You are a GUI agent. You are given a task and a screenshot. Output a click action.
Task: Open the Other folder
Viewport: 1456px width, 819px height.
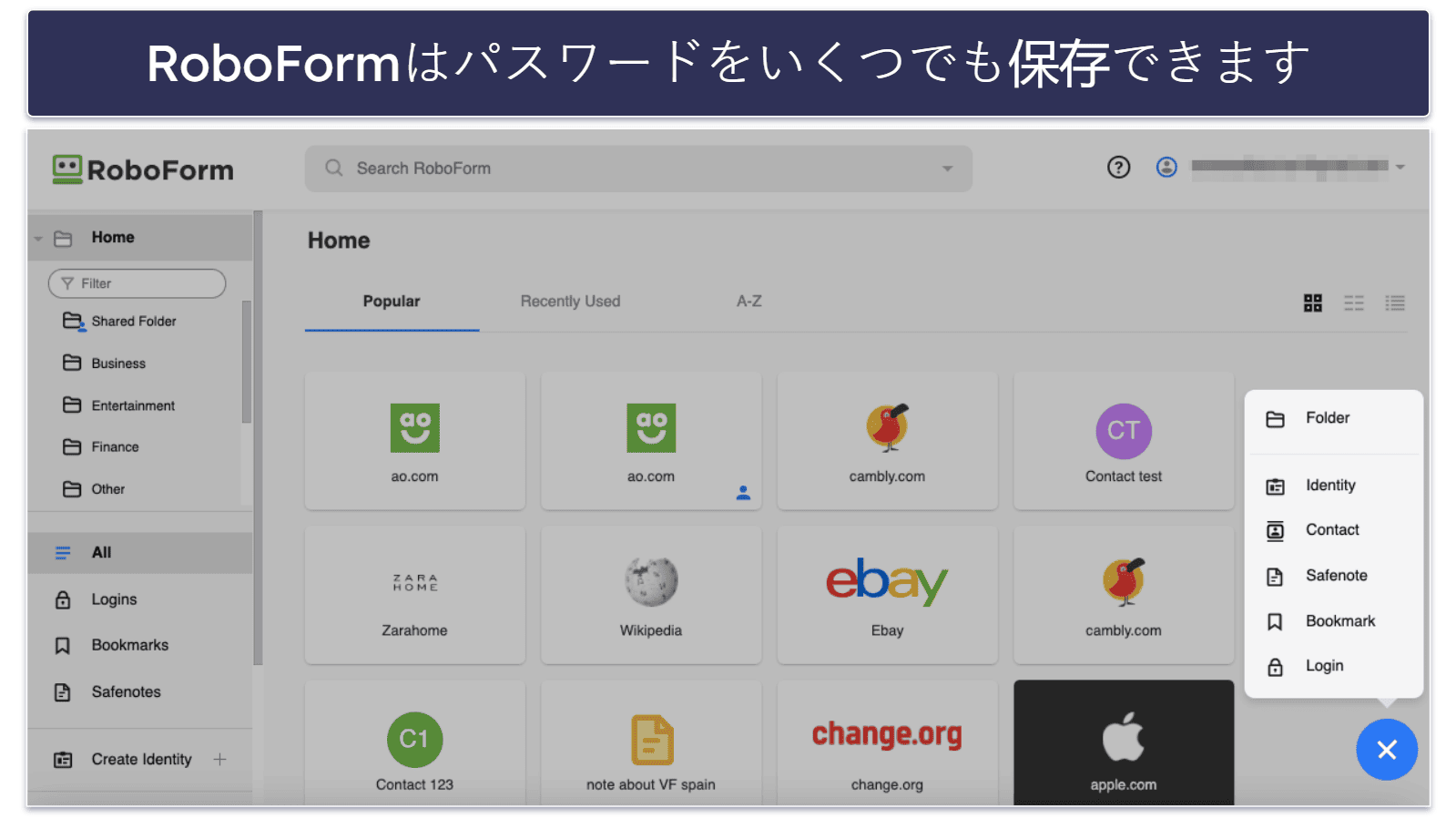point(107,489)
